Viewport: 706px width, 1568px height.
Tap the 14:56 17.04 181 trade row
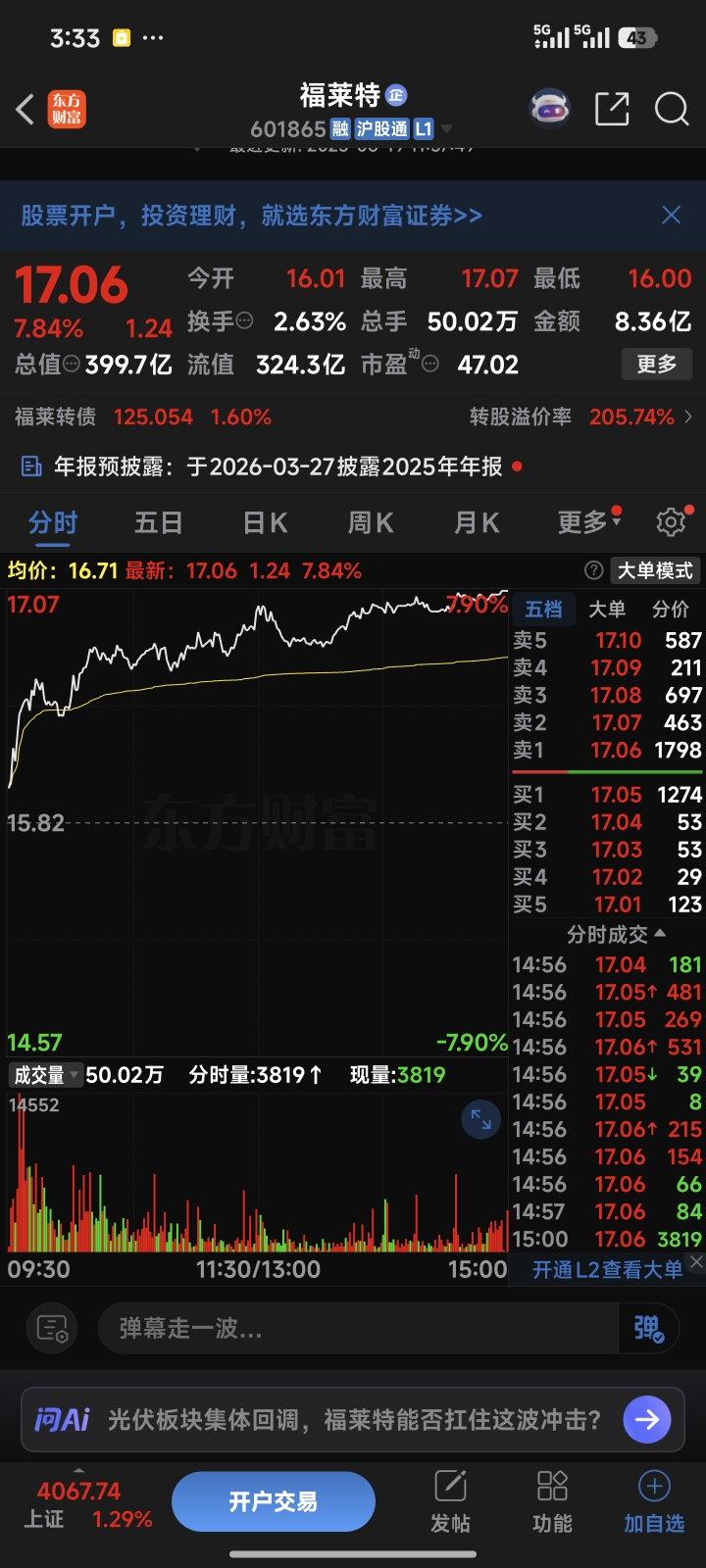[x=608, y=965]
